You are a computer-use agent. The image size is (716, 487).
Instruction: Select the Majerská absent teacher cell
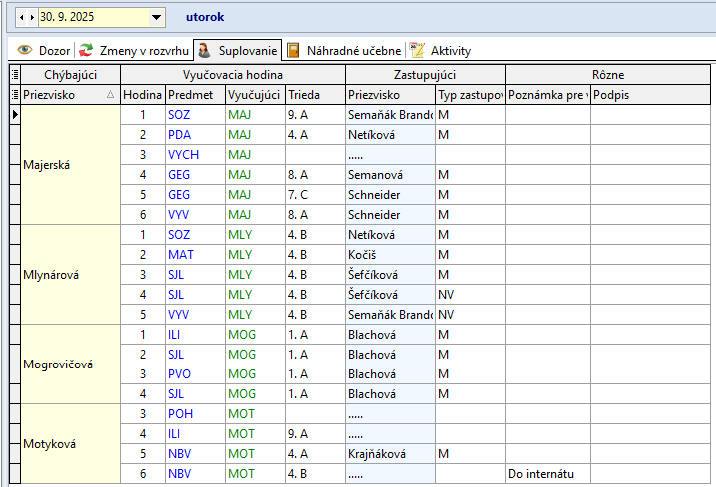tap(70, 165)
